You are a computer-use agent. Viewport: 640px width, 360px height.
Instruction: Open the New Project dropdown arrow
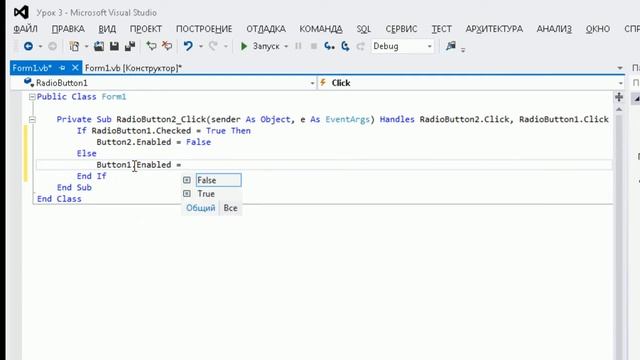(x=86, y=47)
